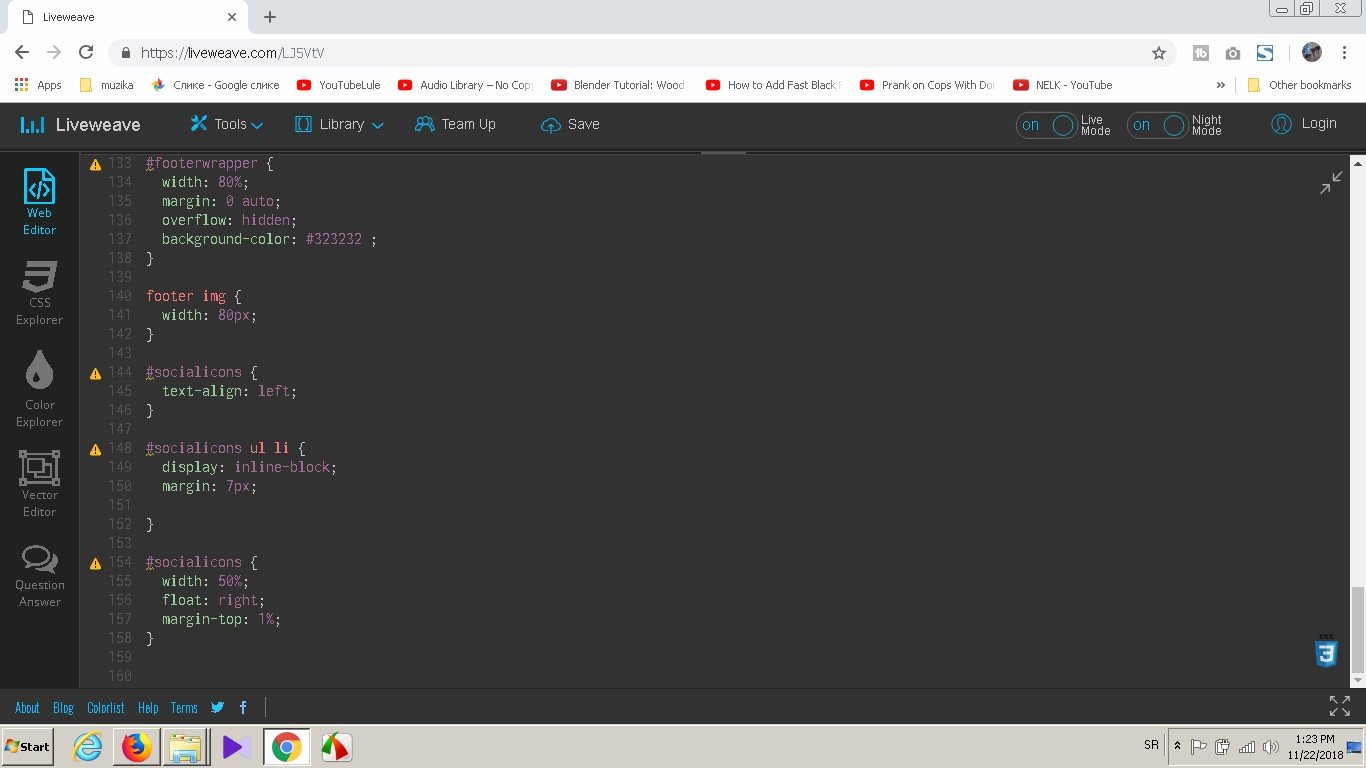Viewport: 1366px width, 768px height.
Task: Toggle Live Mode off
Action: 1047,125
